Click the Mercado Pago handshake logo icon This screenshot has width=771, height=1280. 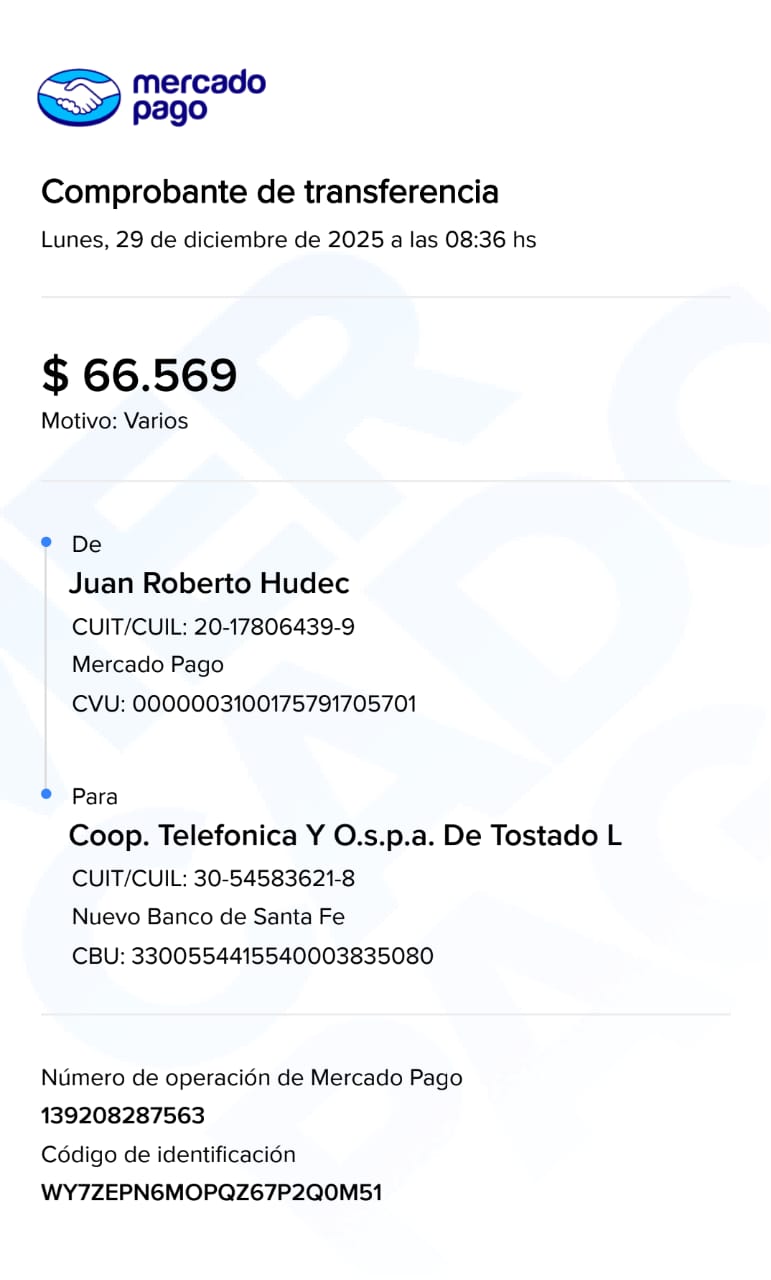(x=79, y=97)
